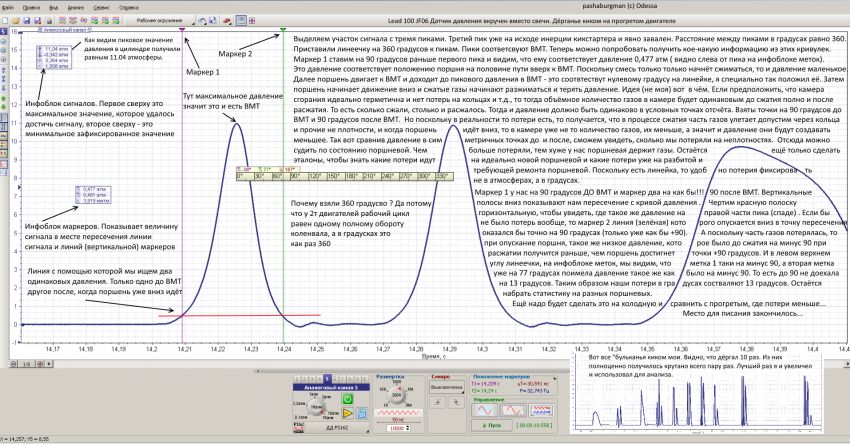The height and width of the screenshot is (444, 850).
Task: Toggle the highlighted marker mode toolbar button
Action: (241, 21)
